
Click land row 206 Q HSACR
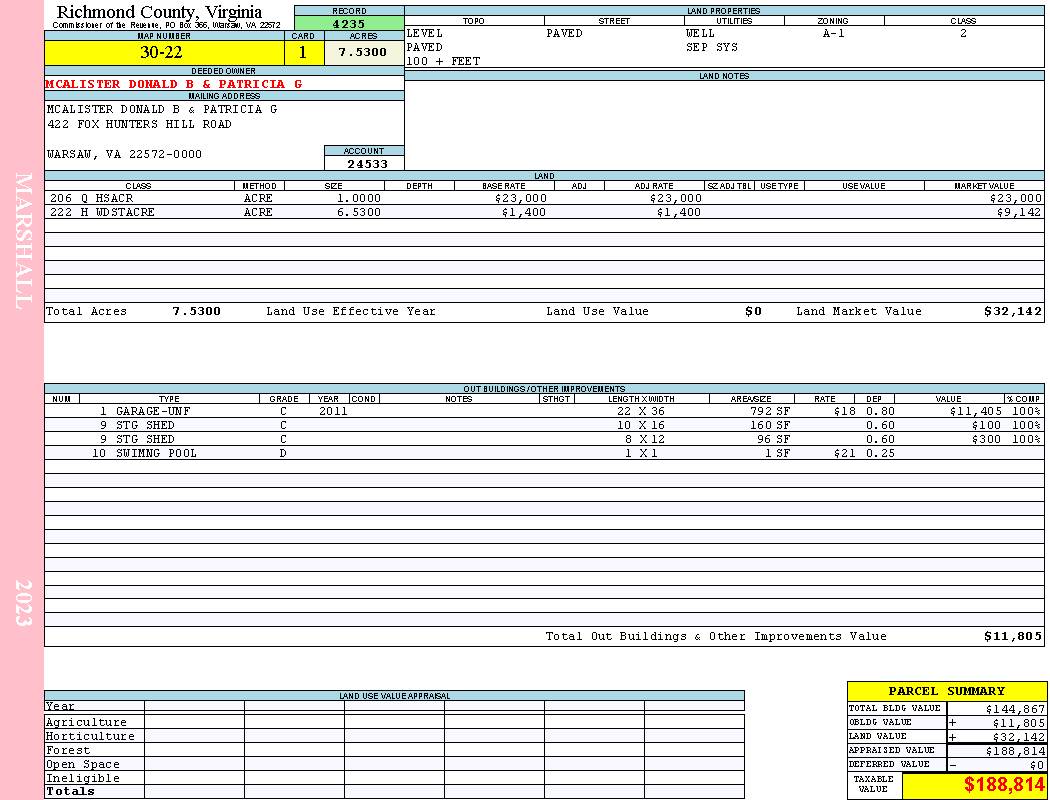[x=544, y=199]
